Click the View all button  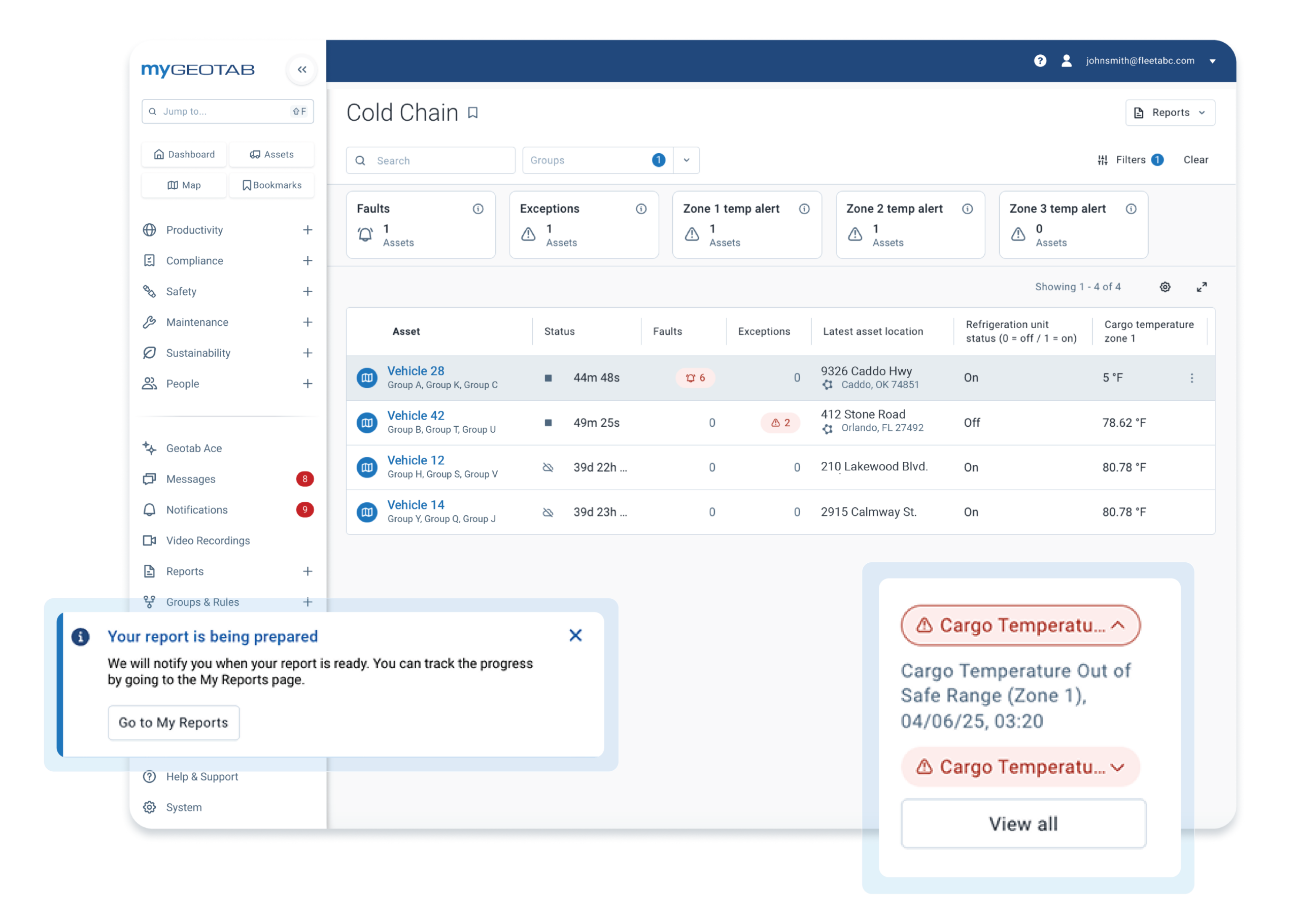point(1023,824)
